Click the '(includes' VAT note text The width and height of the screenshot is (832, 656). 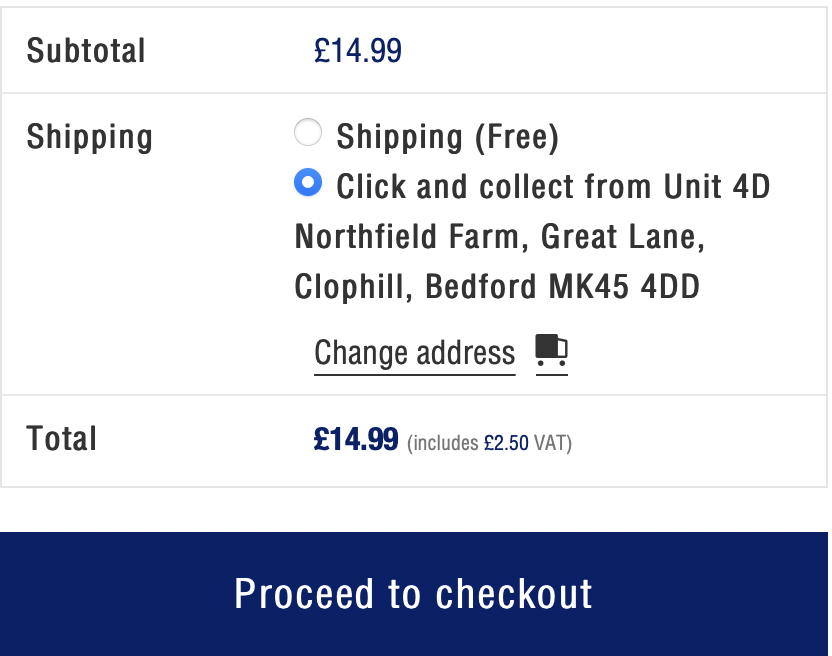point(443,443)
